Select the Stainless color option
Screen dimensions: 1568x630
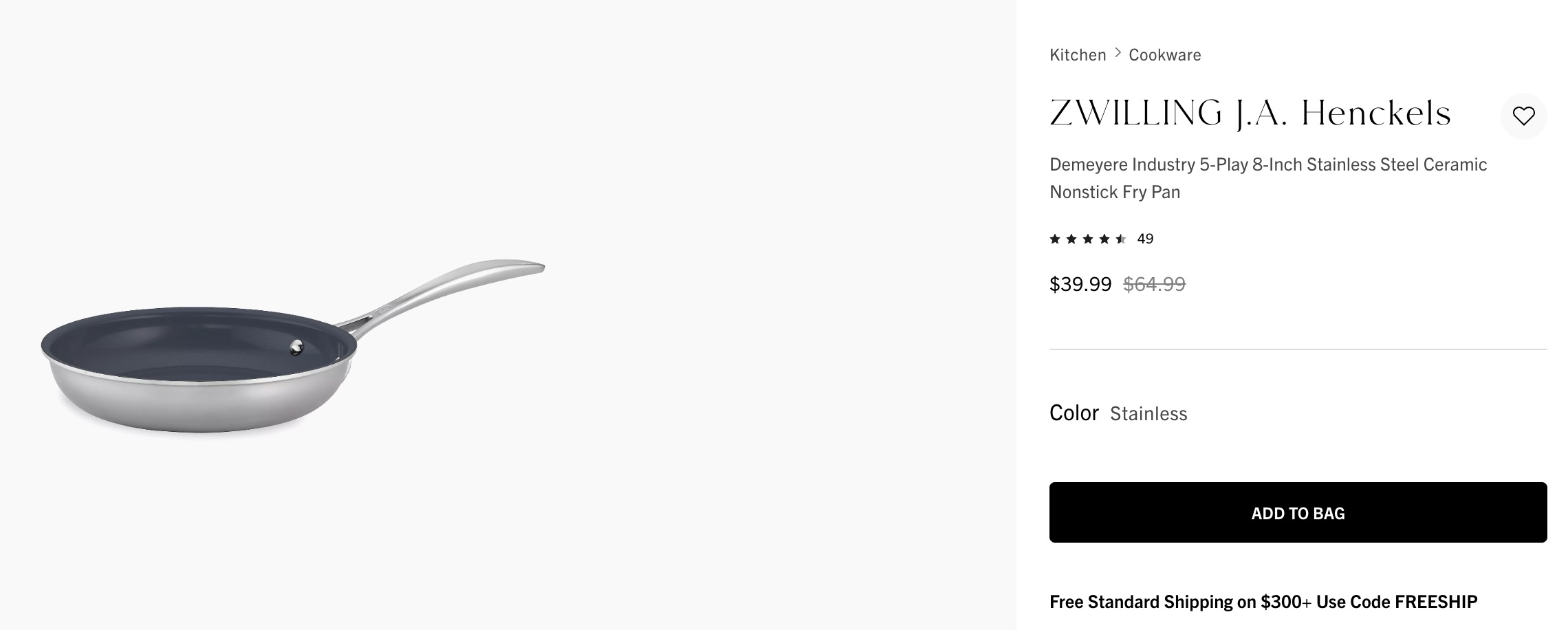click(x=1150, y=413)
